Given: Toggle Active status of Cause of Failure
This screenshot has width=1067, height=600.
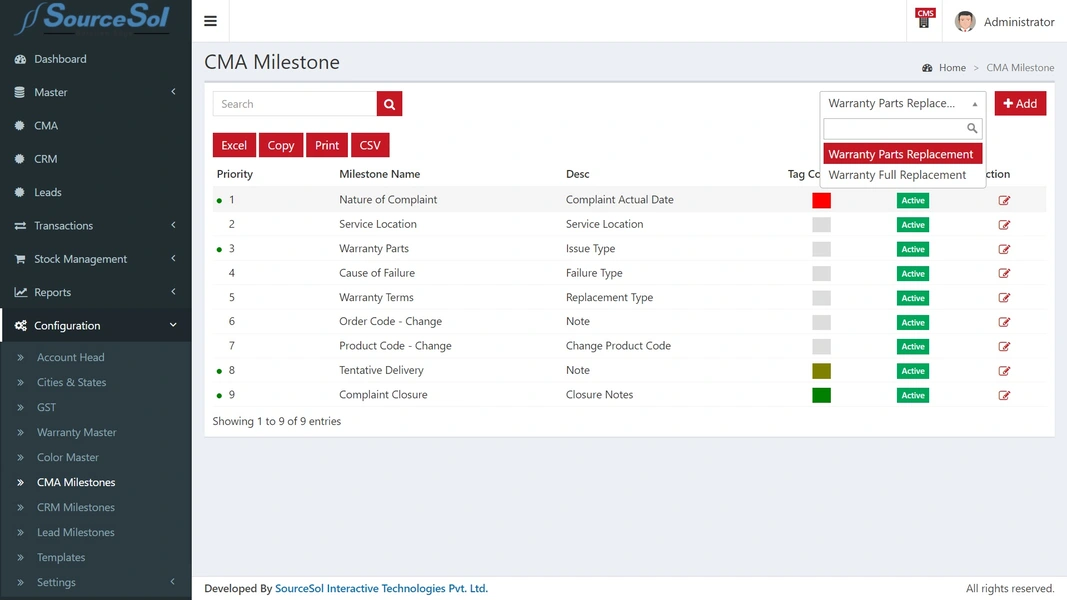Looking at the screenshot, I should coord(912,274).
